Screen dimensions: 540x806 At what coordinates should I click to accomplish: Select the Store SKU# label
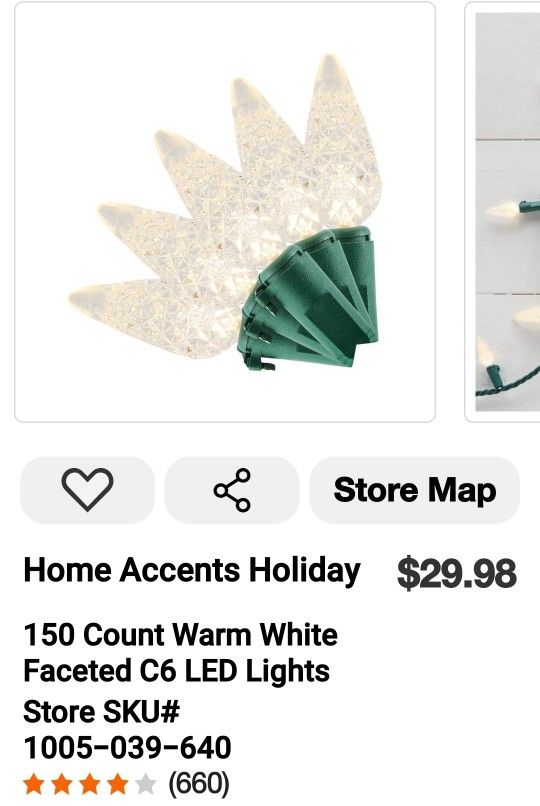pos(102,712)
